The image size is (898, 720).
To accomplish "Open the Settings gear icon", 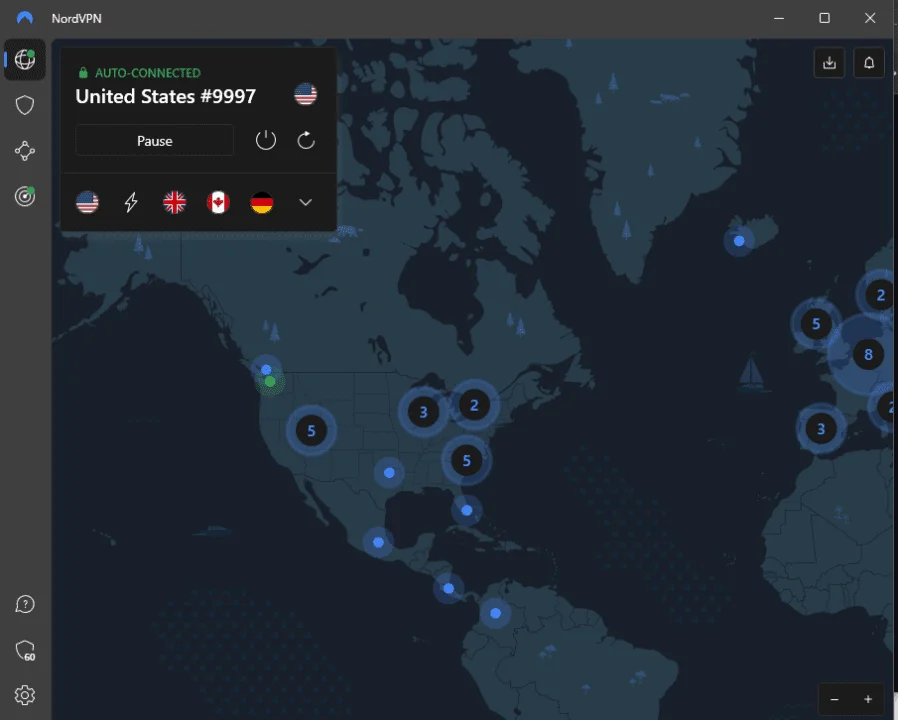I will (25, 695).
